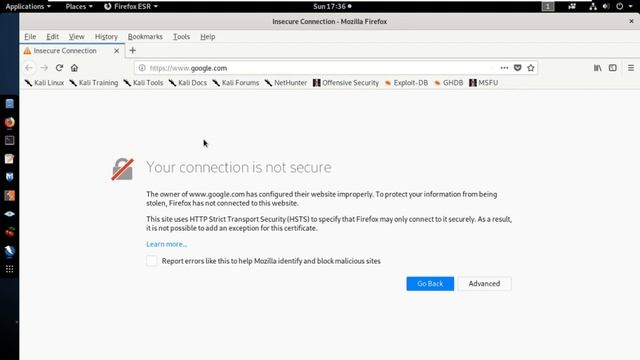Show the sidebars icon
Viewport: 640px width, 360px height.
(613, 68)
